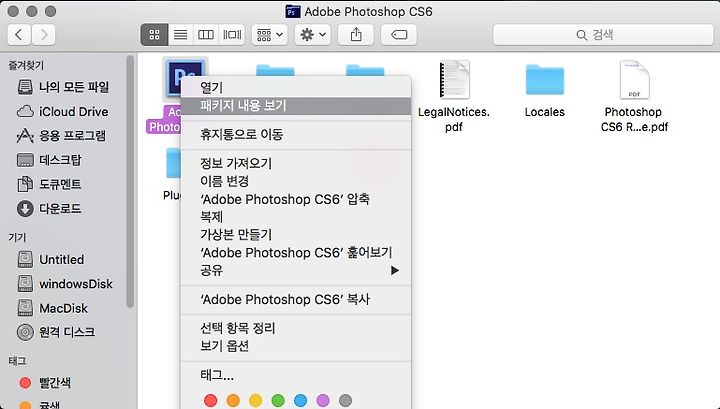Select 원격 디스크 in sidebar
720x409 pixels.
tap(56, 332)
